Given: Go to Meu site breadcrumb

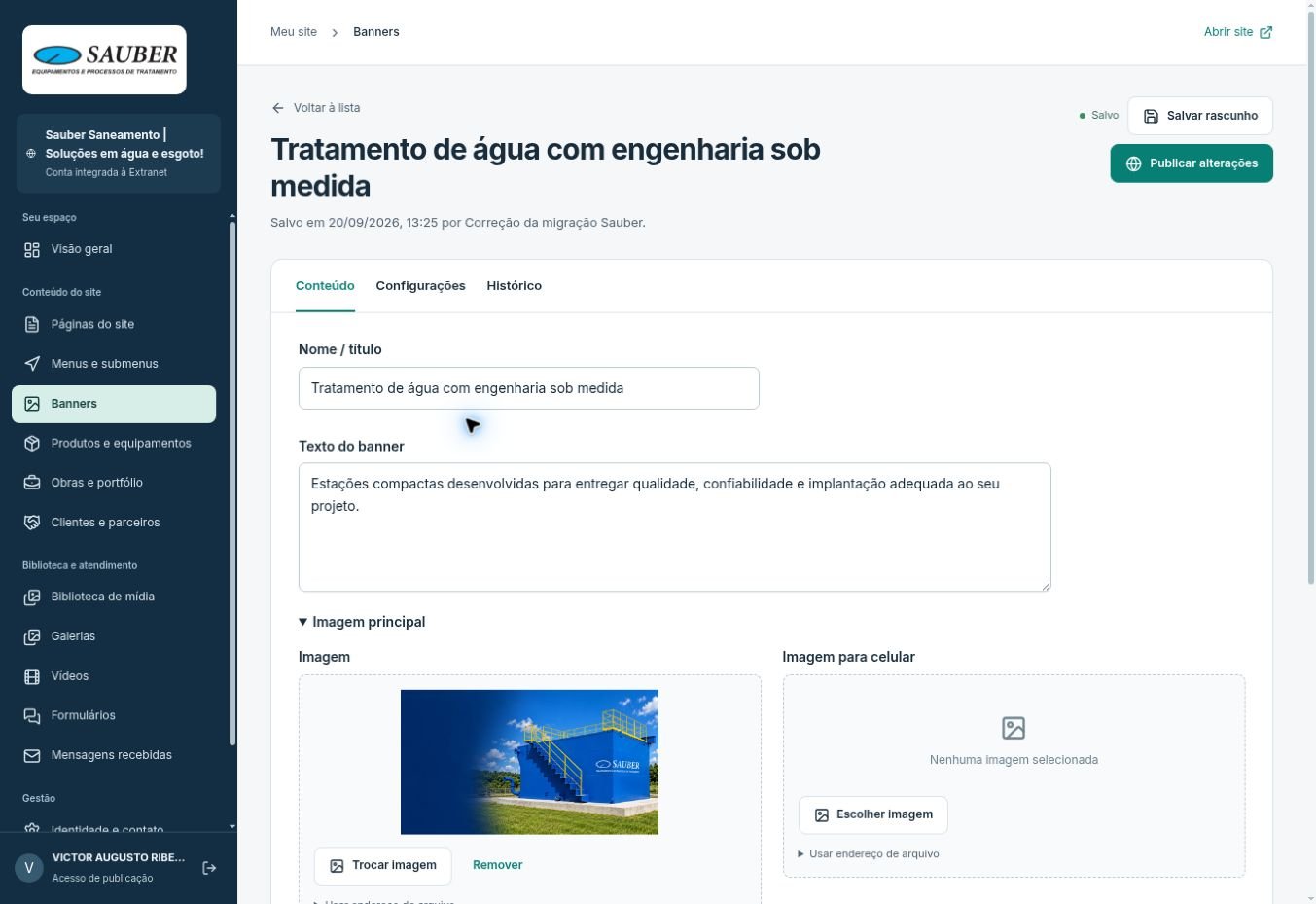Looking at the screenshot, I should tap(294, 32).
